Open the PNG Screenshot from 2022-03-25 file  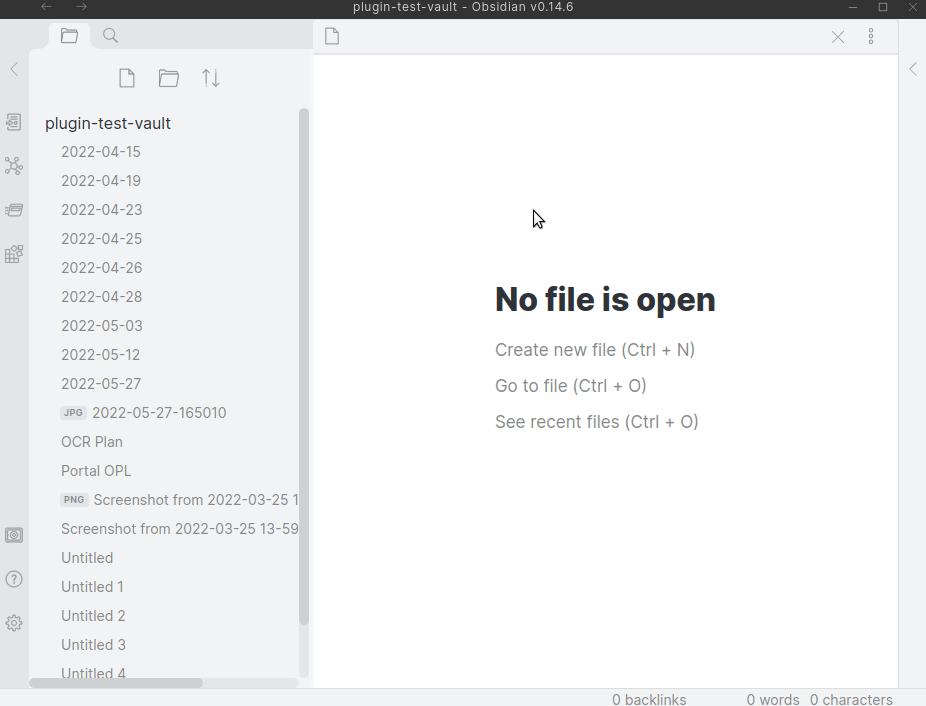(179, 500)
